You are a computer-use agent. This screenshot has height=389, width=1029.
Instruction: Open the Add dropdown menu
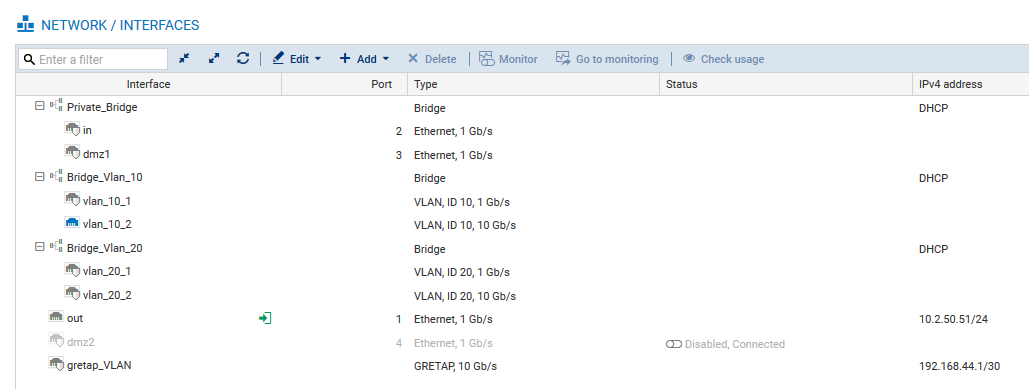coord(364,58)
